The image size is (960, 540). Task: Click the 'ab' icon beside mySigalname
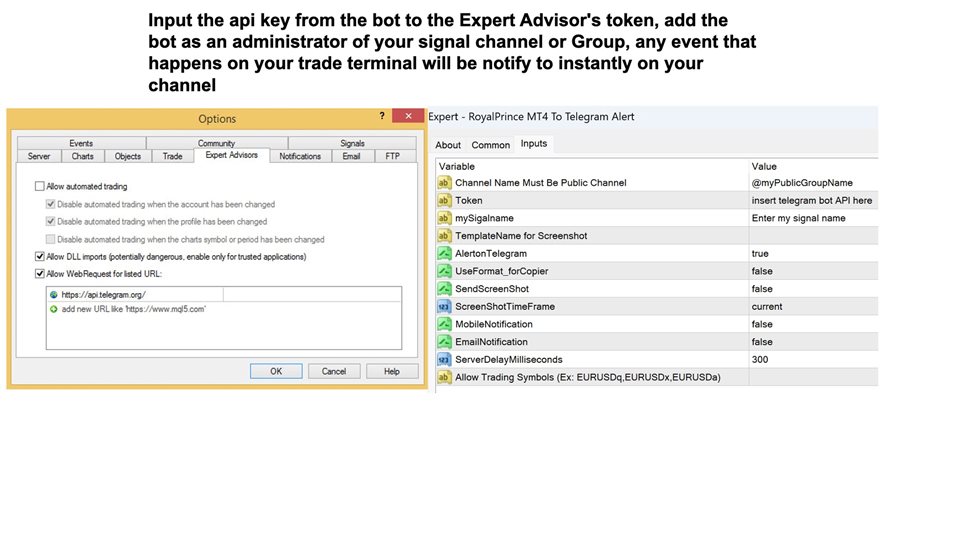[x=444, y=218]
